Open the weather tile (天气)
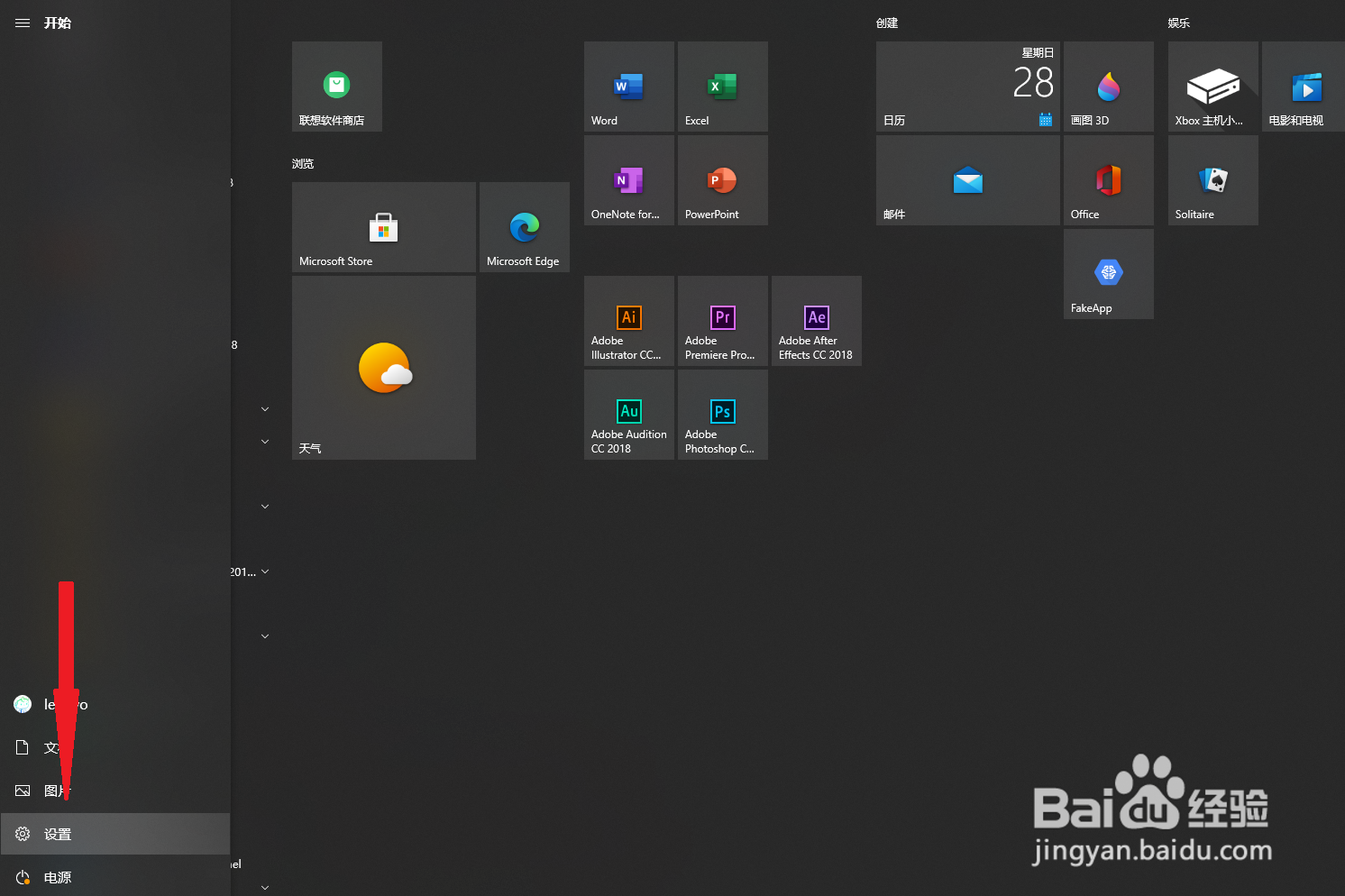The height and width of the screenshot is (896, 1345). tap(384, 368)
